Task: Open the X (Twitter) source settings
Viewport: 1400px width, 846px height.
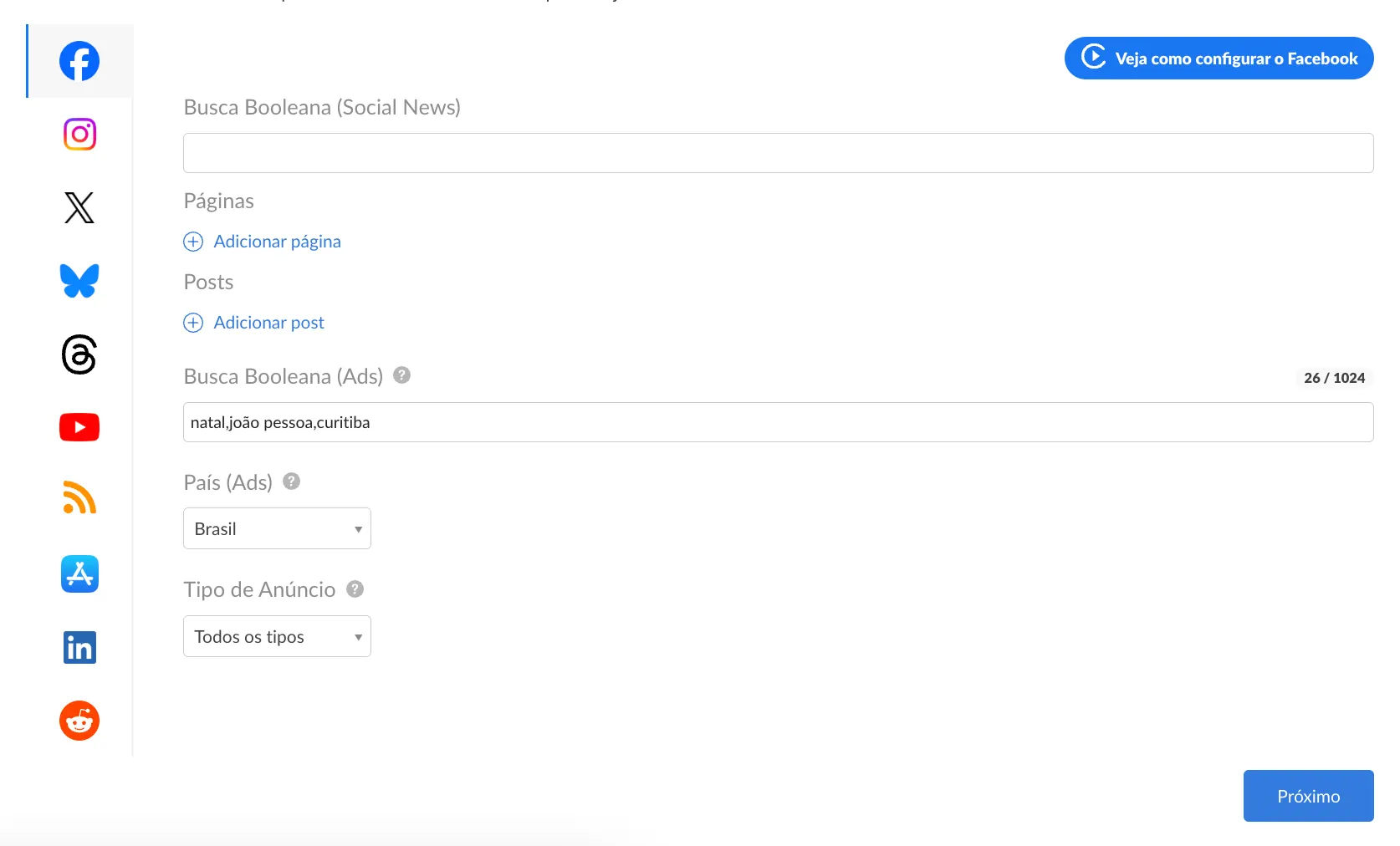Action: tap(79, 207)
